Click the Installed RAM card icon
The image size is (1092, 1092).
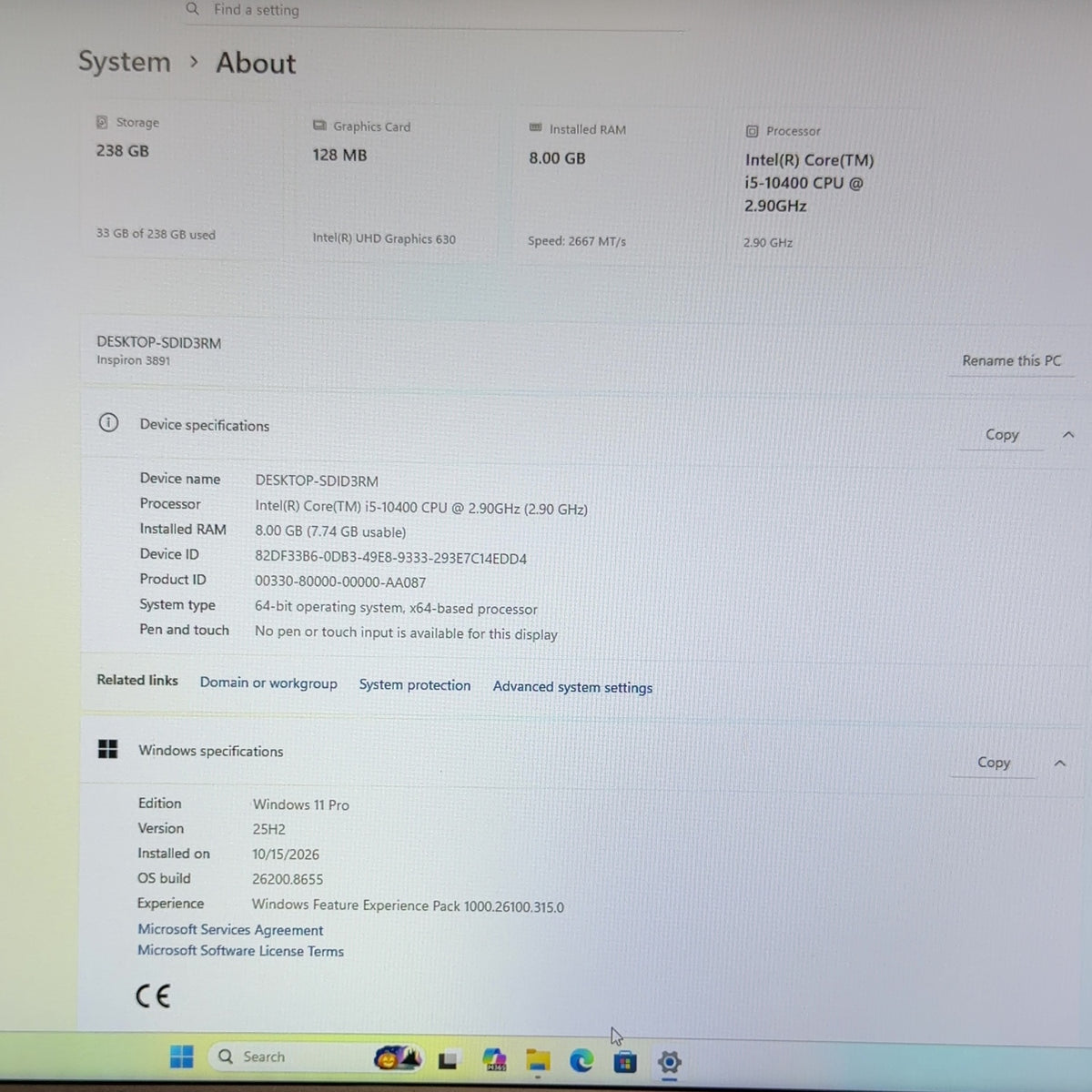pos(535,127)
